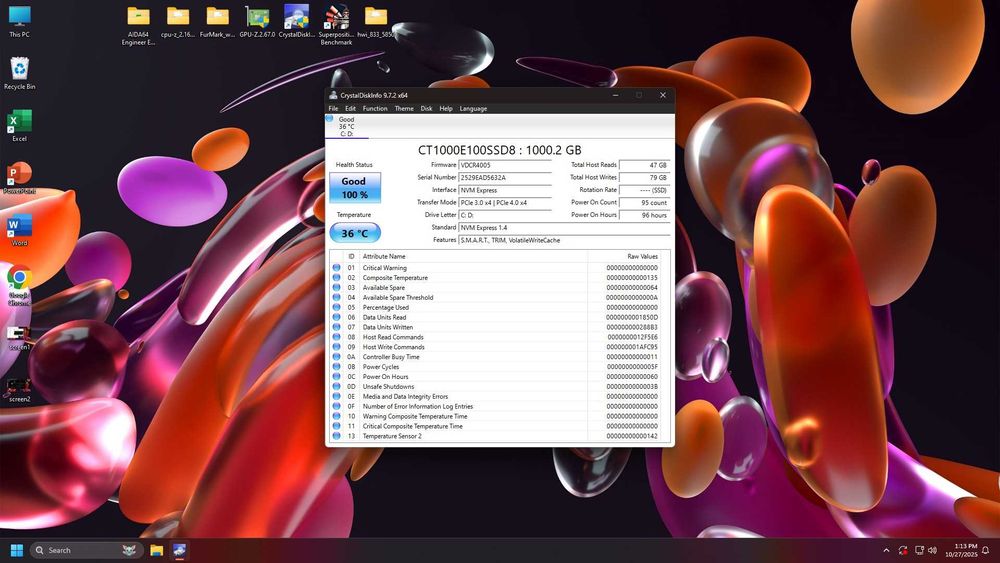
Task: Select the AIDA64 Engineer folder icon
Action: (x=138, y=24)
